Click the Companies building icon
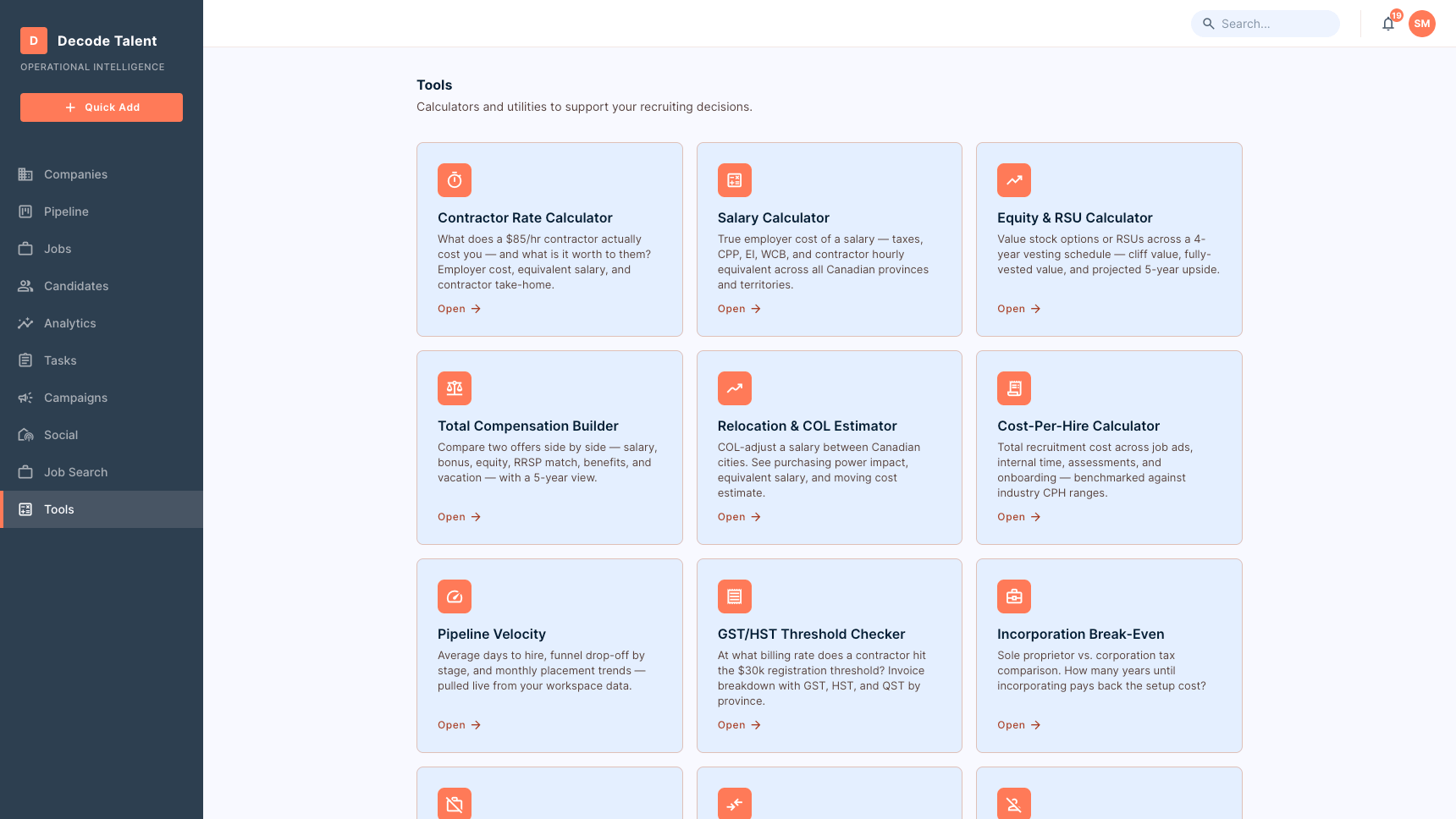 25,174
